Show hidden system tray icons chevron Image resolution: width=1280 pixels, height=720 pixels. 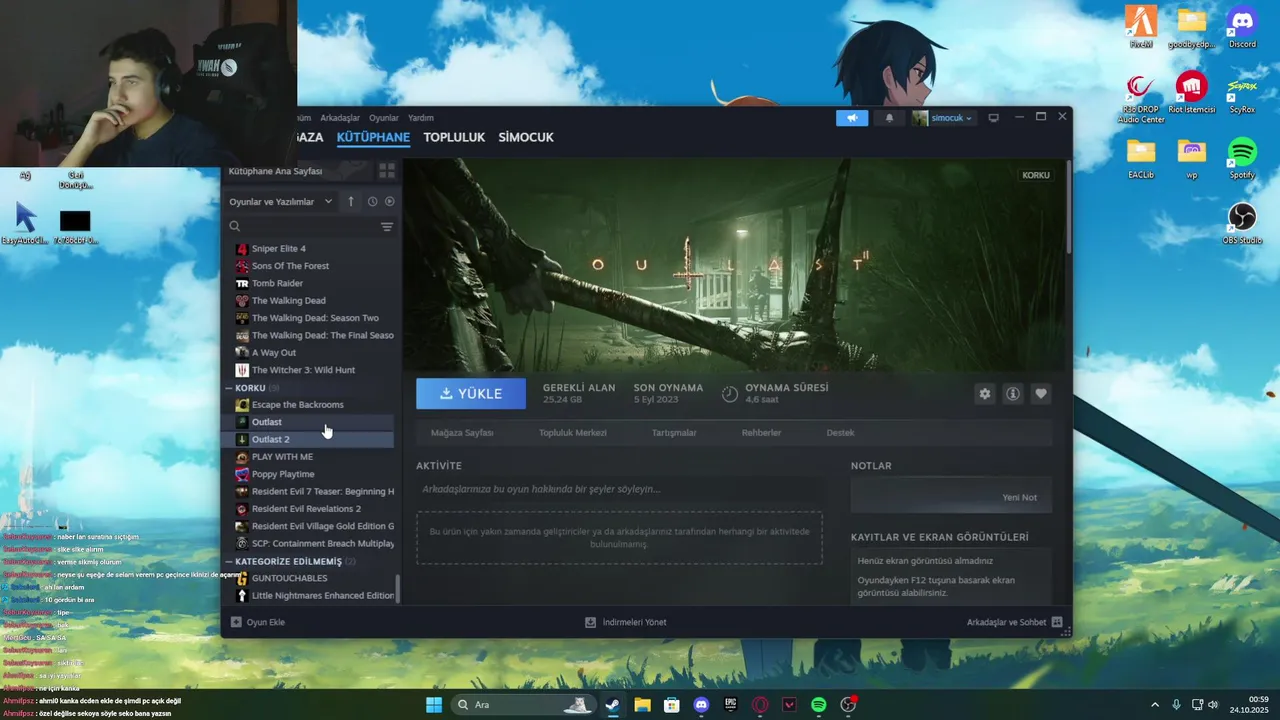(1153, 705)
